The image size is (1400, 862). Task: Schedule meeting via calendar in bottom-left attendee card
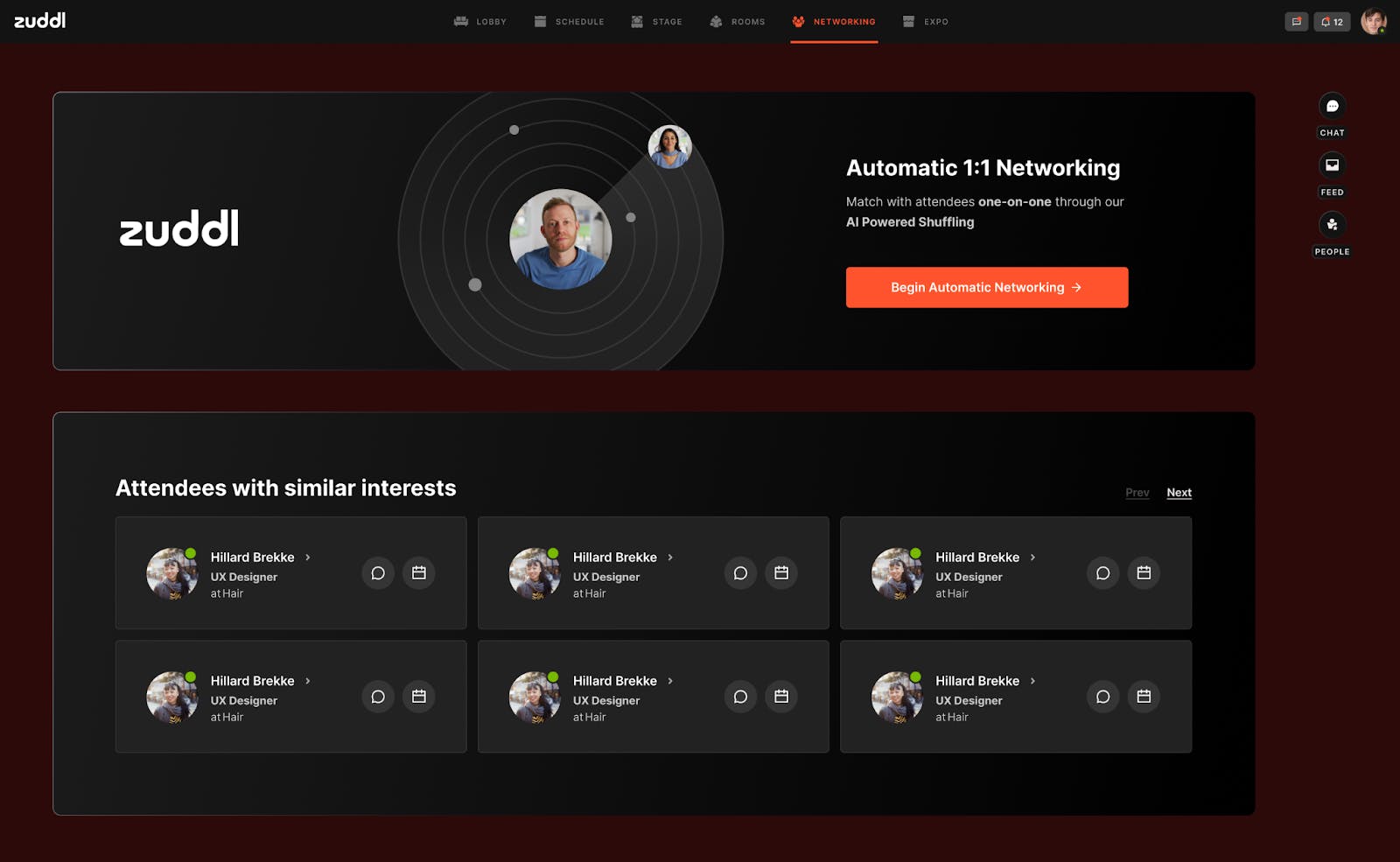click(419, 697)
